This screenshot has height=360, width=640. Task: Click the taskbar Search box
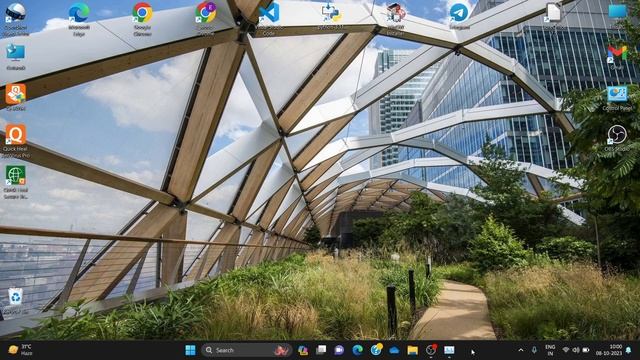(246, 350)
